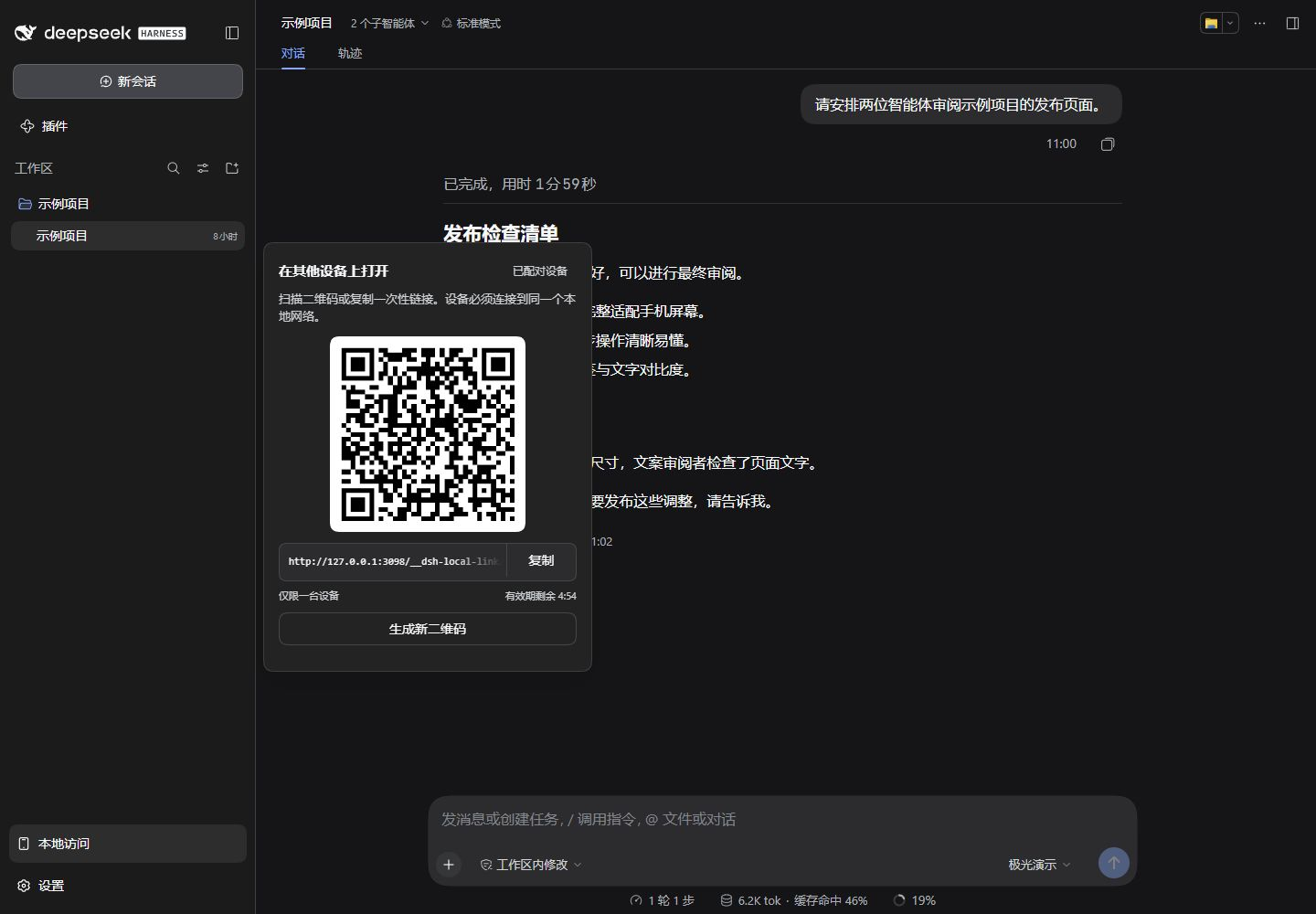The image size is (1316, 914).
Task: Expand the 示例项目 workspace folder
Action: coord(55,204)
